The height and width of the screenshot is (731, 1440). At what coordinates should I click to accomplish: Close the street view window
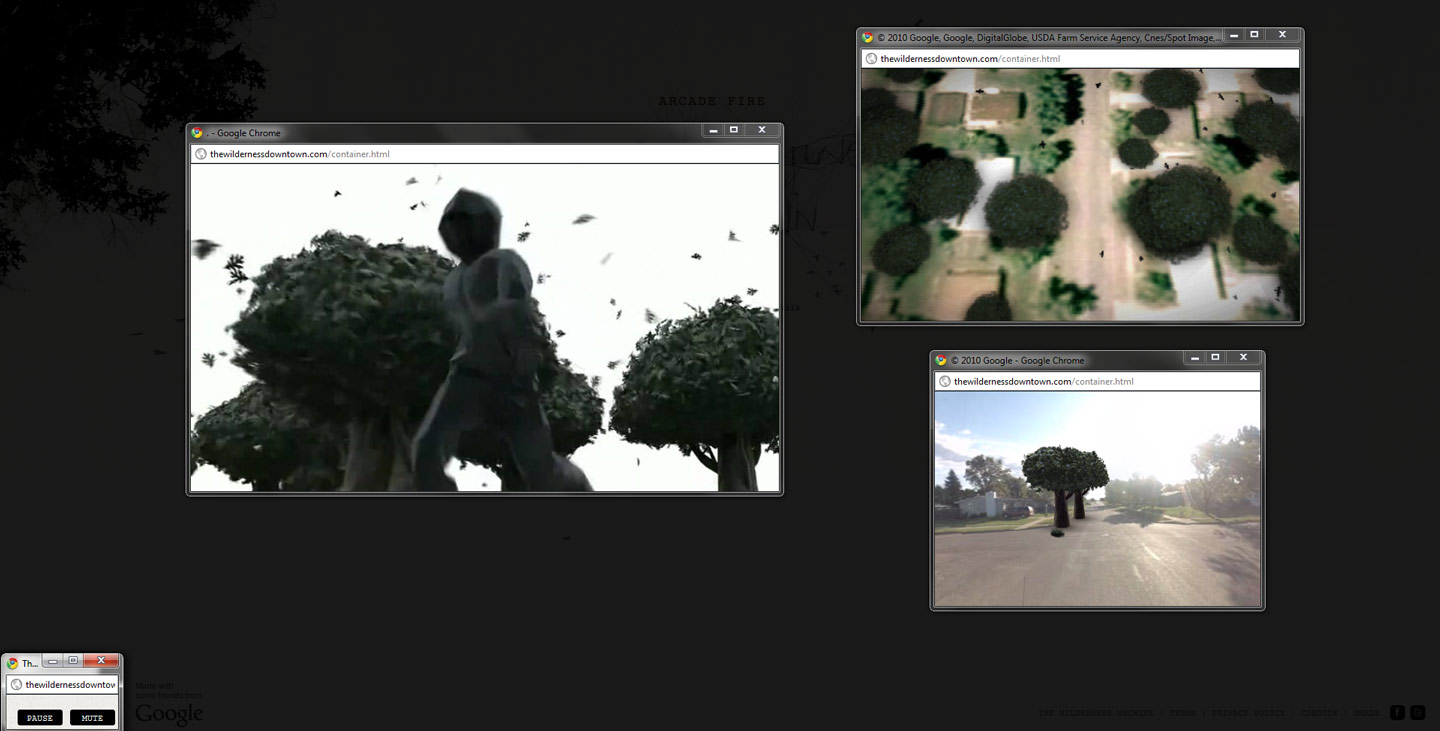[x=1244, y=357]
